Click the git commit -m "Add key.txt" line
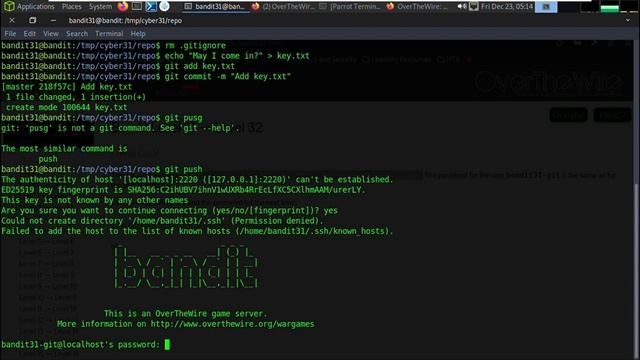 coord(228,76)
